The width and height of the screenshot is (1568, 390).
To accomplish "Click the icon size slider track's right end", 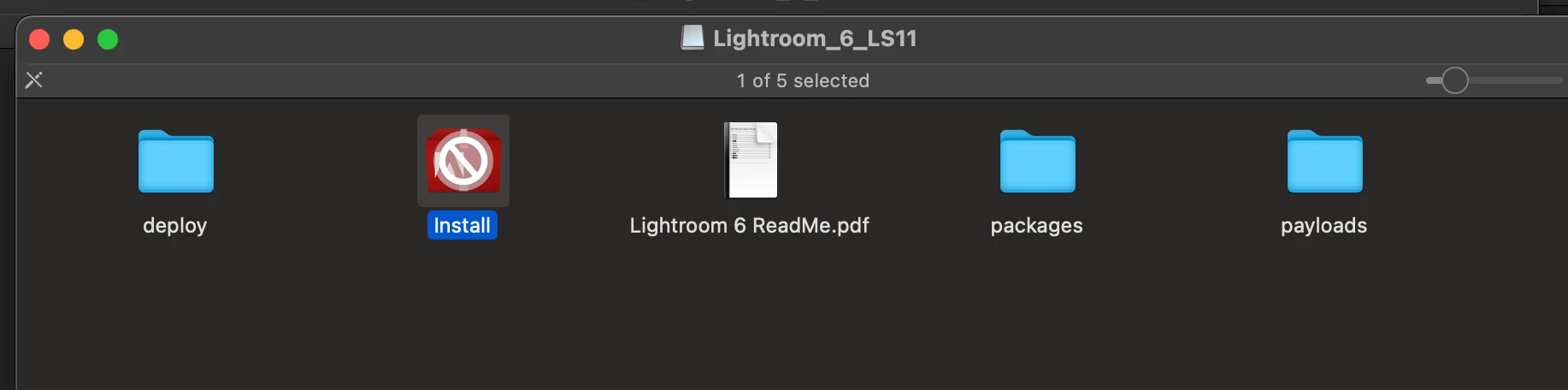I will tap(1558, 80).
